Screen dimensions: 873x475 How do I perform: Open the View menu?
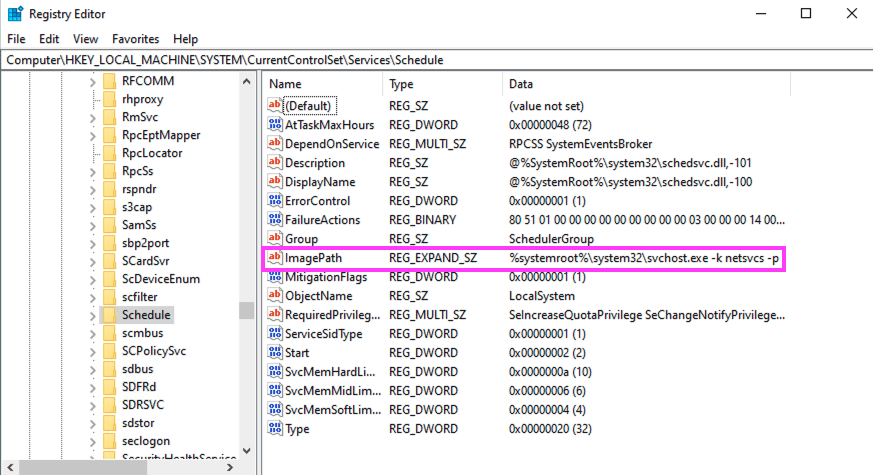point(85,39)
